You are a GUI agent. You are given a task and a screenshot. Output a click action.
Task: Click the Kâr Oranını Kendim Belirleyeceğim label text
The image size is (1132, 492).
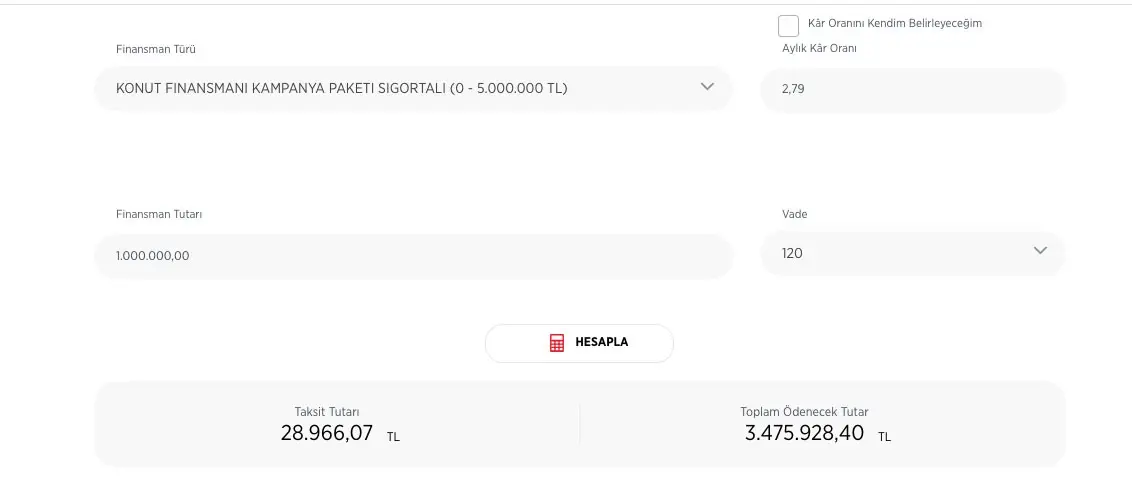coord(894,23)
